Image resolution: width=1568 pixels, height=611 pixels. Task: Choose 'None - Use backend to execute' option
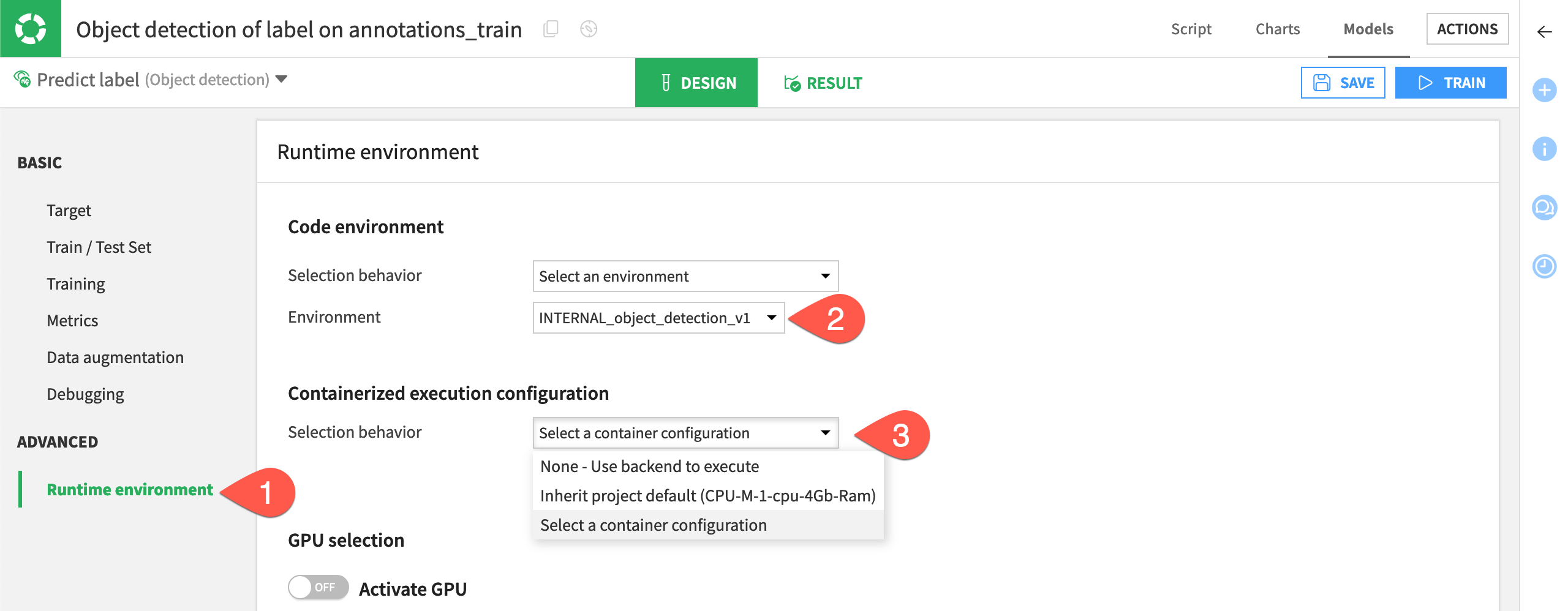(649, 467)
